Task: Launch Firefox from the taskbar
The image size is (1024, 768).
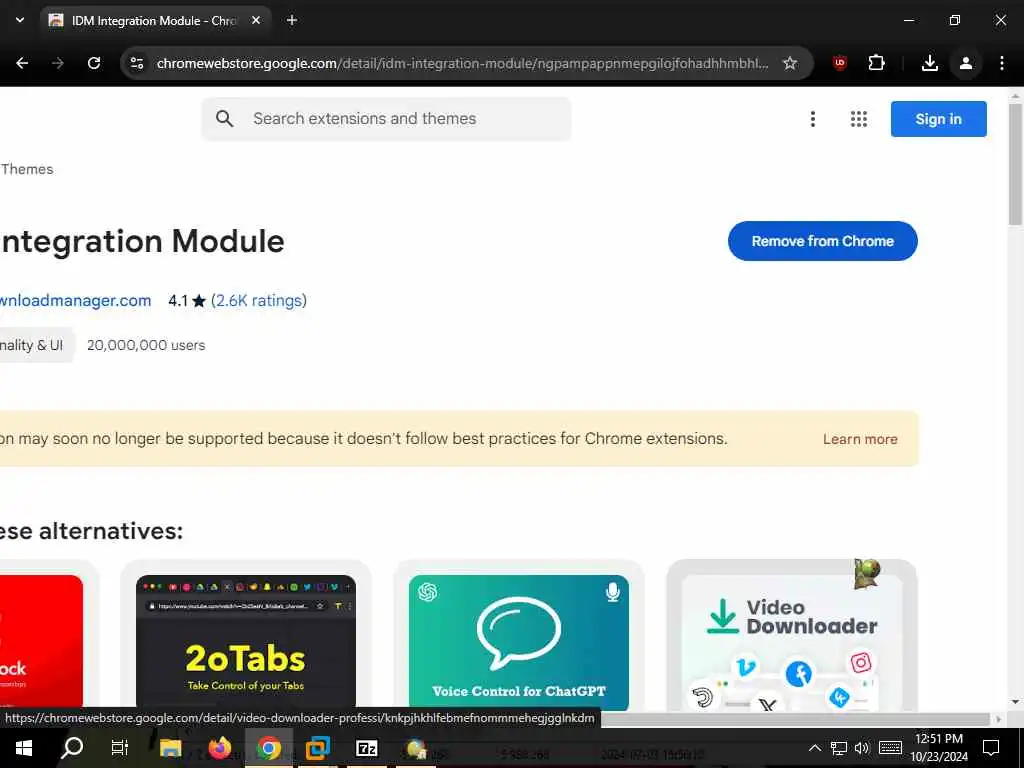Action: pyautogui.click(x=219, y=747)
